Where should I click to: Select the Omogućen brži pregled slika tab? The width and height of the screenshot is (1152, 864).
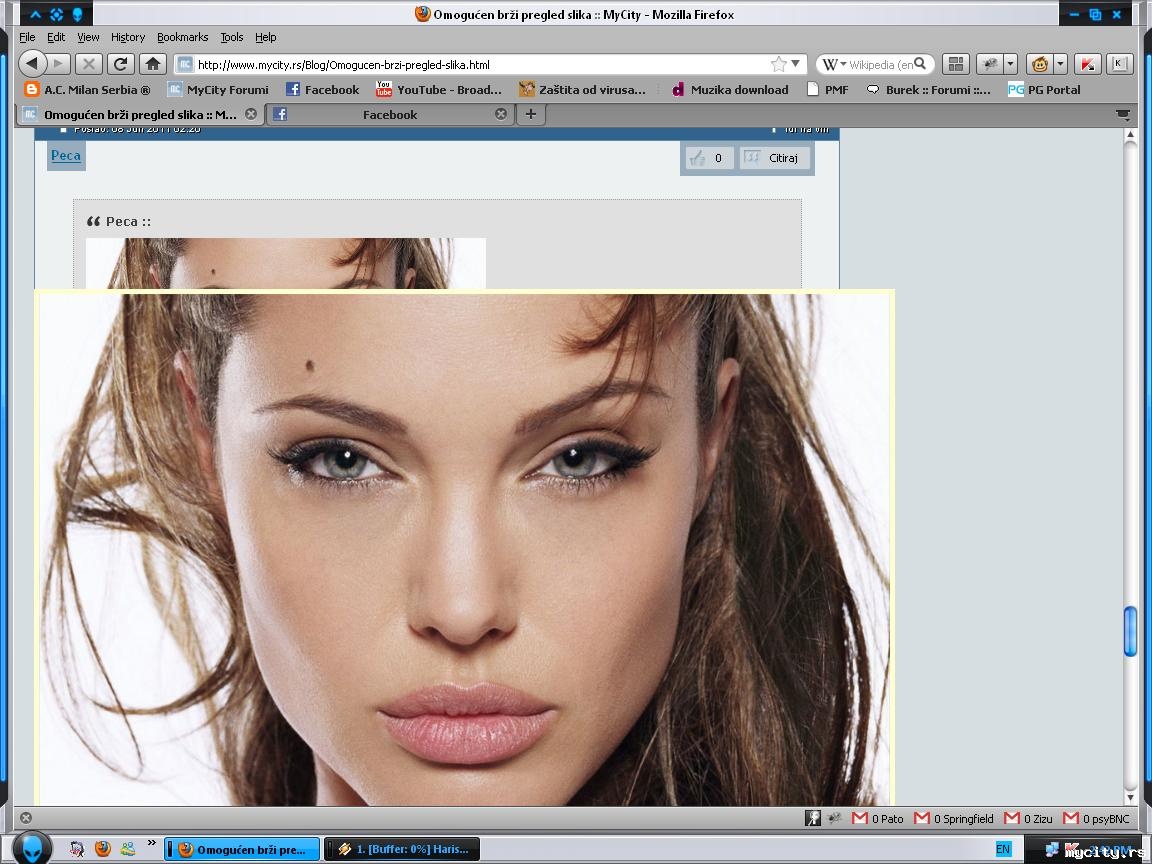point(140,114)
